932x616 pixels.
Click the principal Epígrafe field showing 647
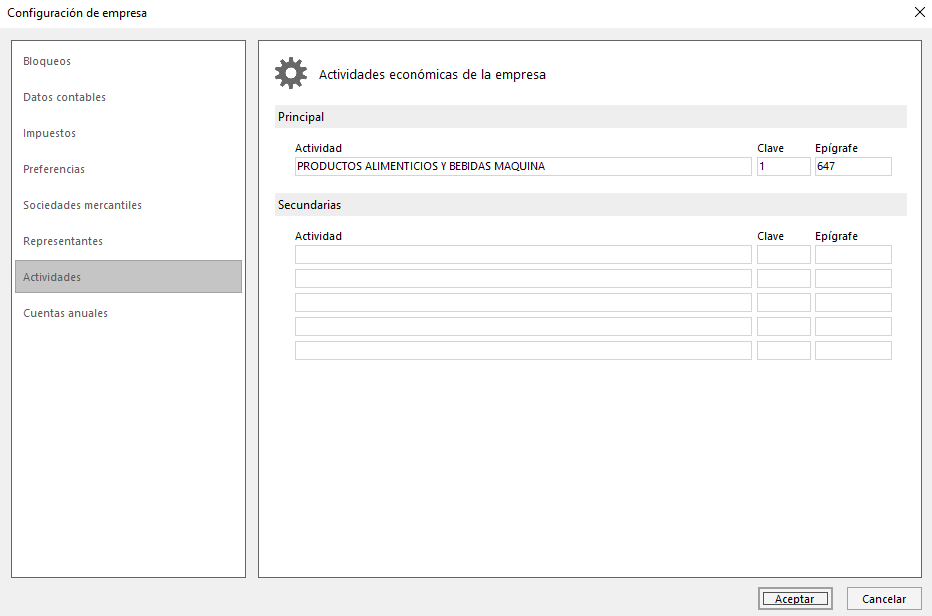point(853,166)
